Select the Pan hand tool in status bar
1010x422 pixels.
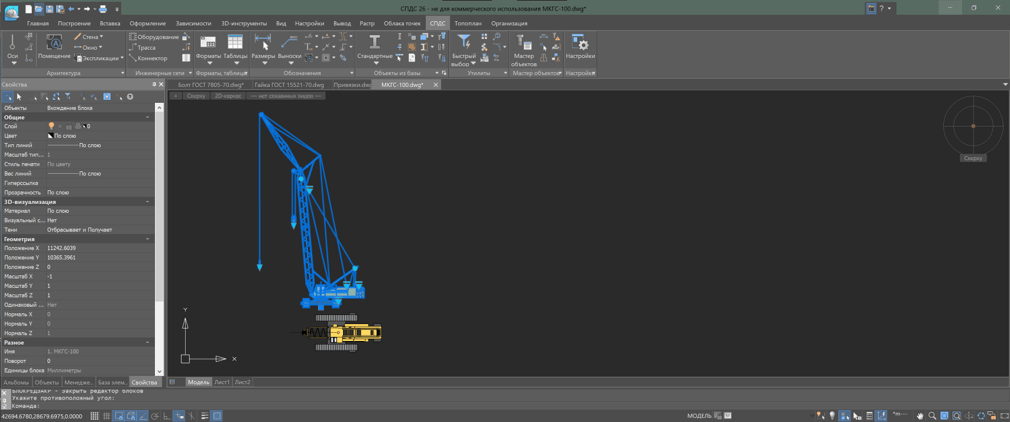click(x=920, y=416)
